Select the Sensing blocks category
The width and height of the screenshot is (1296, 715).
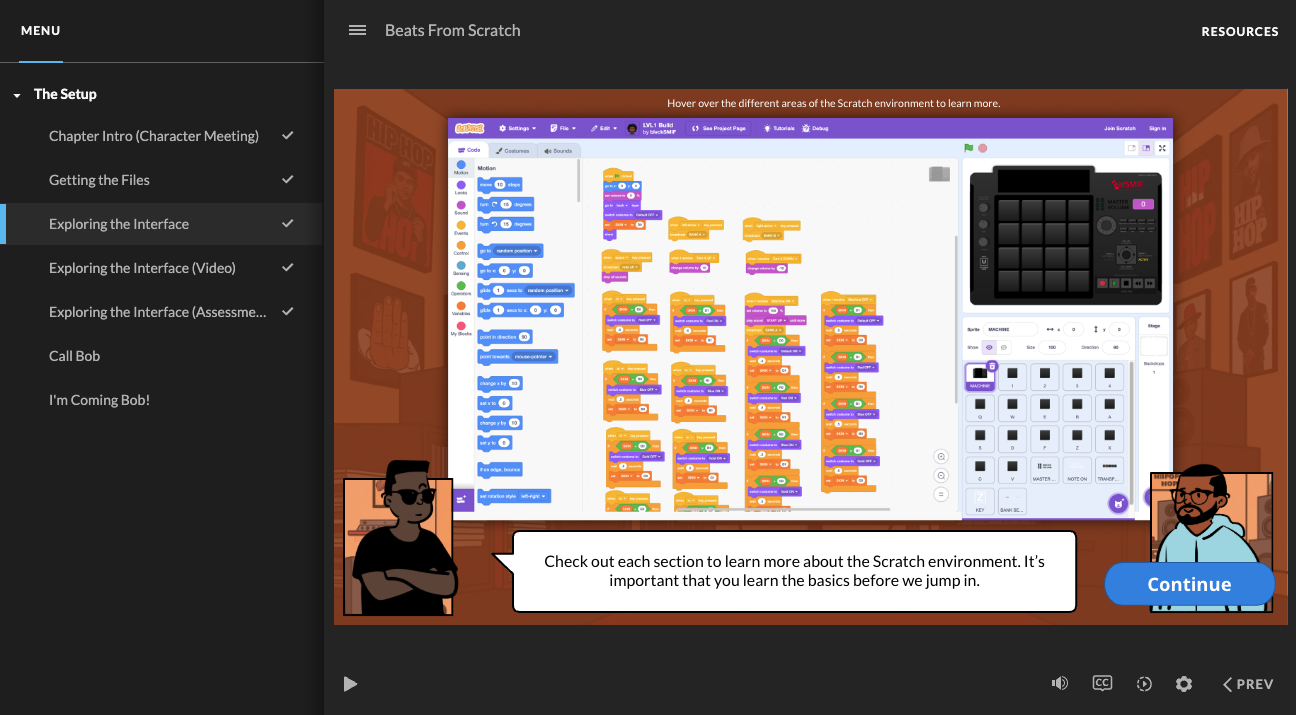coord(461,267)
